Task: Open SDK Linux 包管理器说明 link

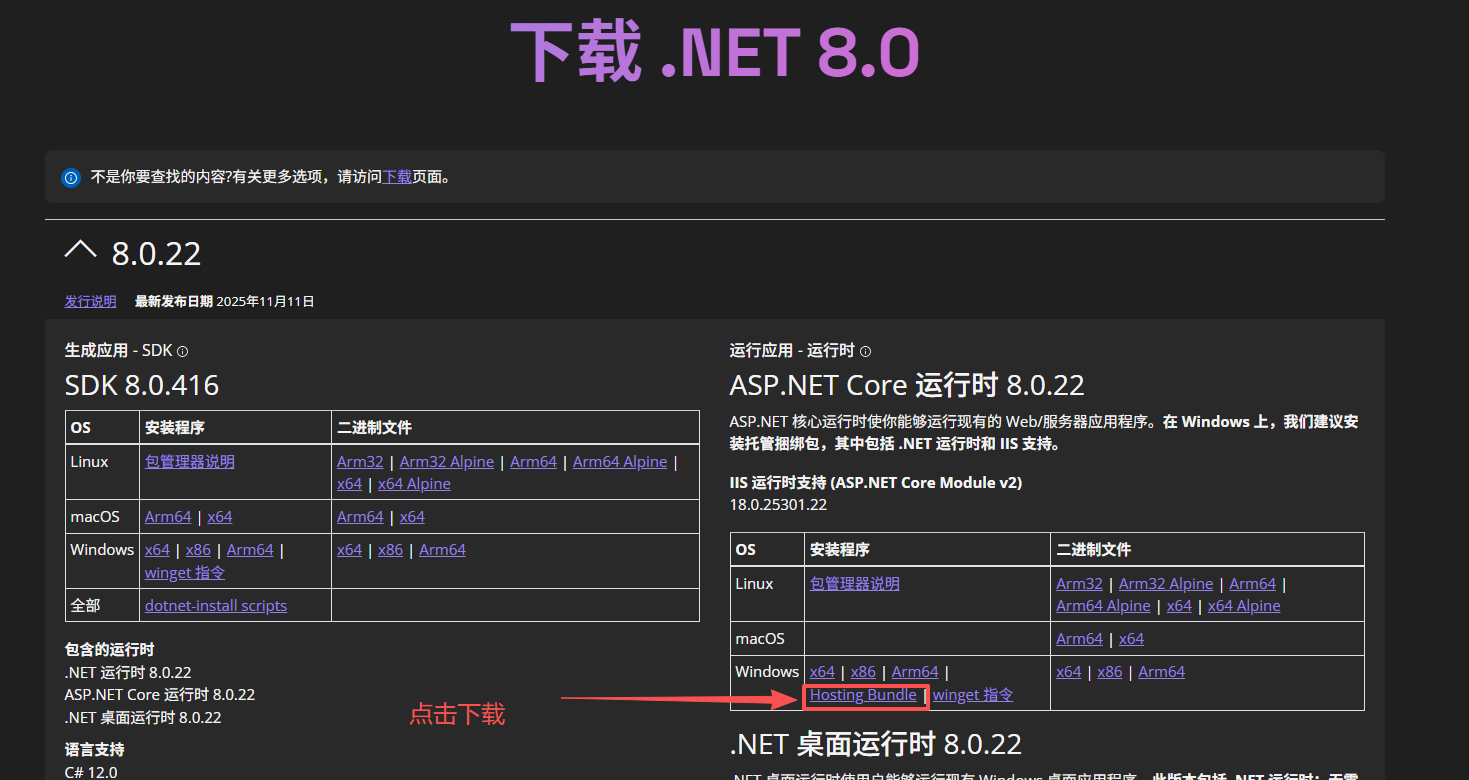Action: (190, 462)
